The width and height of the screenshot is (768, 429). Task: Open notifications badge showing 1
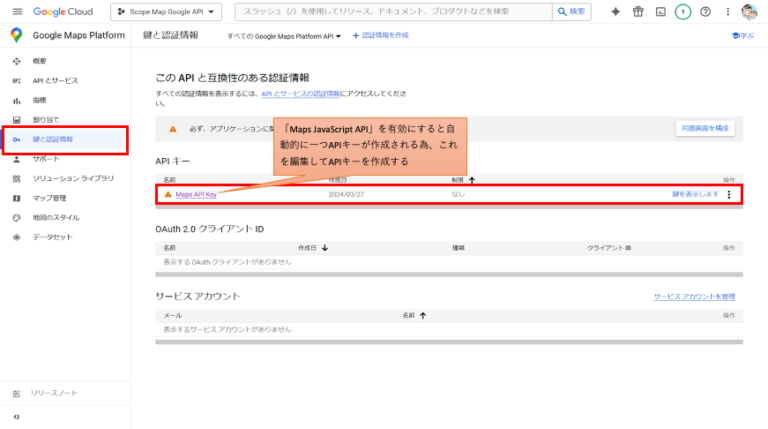tap(683, 12)
